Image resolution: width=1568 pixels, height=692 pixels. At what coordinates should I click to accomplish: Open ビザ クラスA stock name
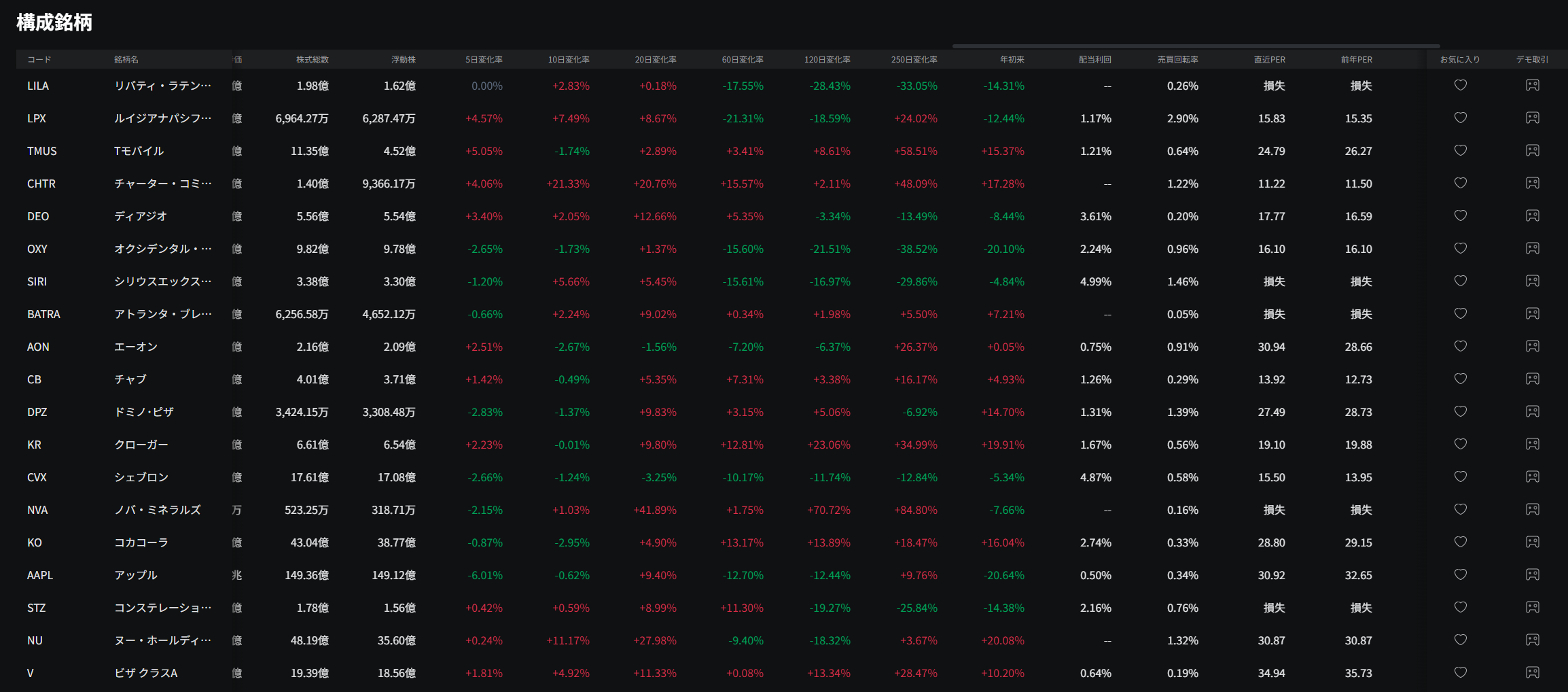pyautogui.click(x=146, y=673)
